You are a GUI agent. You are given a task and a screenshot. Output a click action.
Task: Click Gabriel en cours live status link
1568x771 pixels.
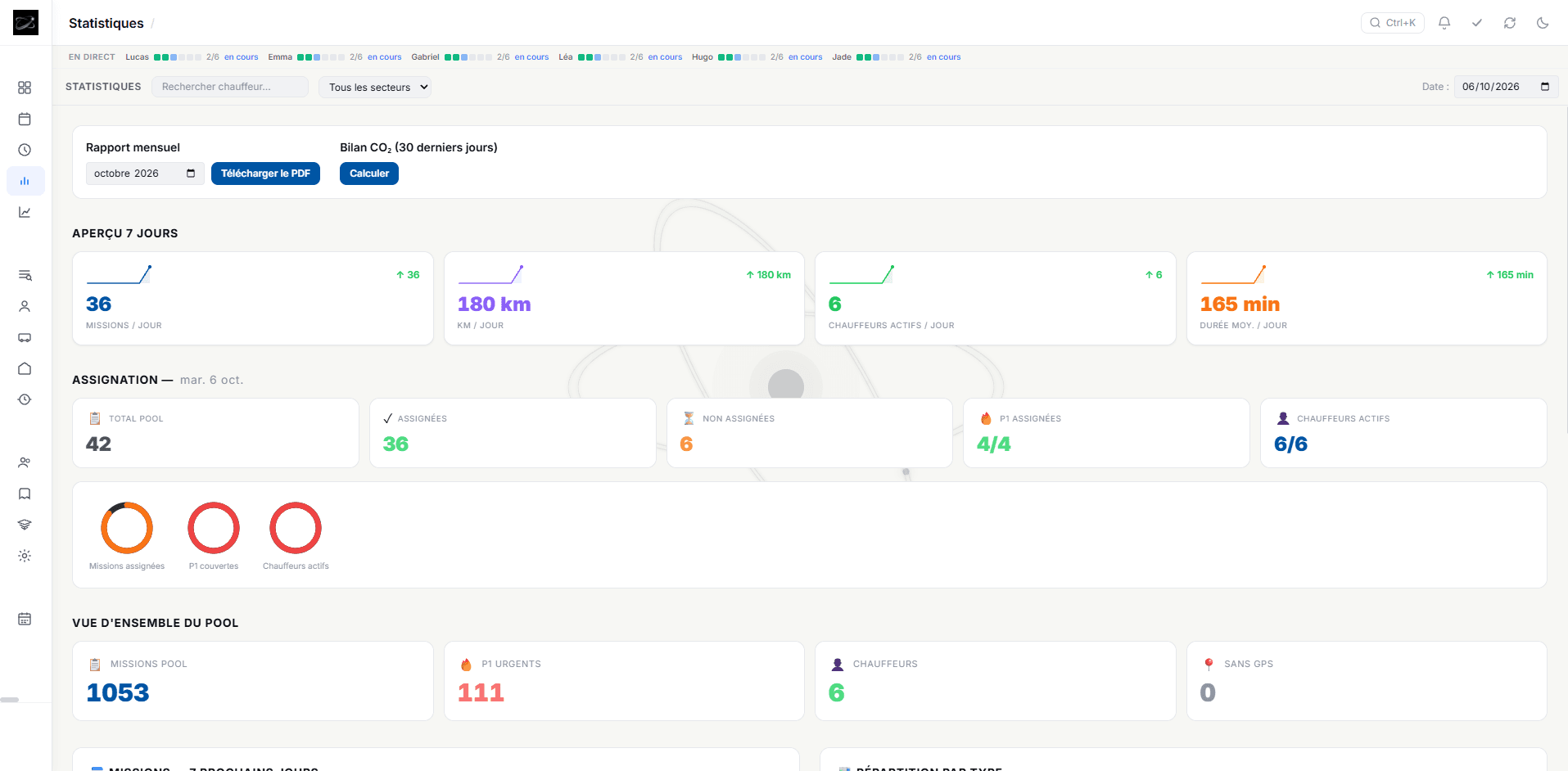(531, 57)
